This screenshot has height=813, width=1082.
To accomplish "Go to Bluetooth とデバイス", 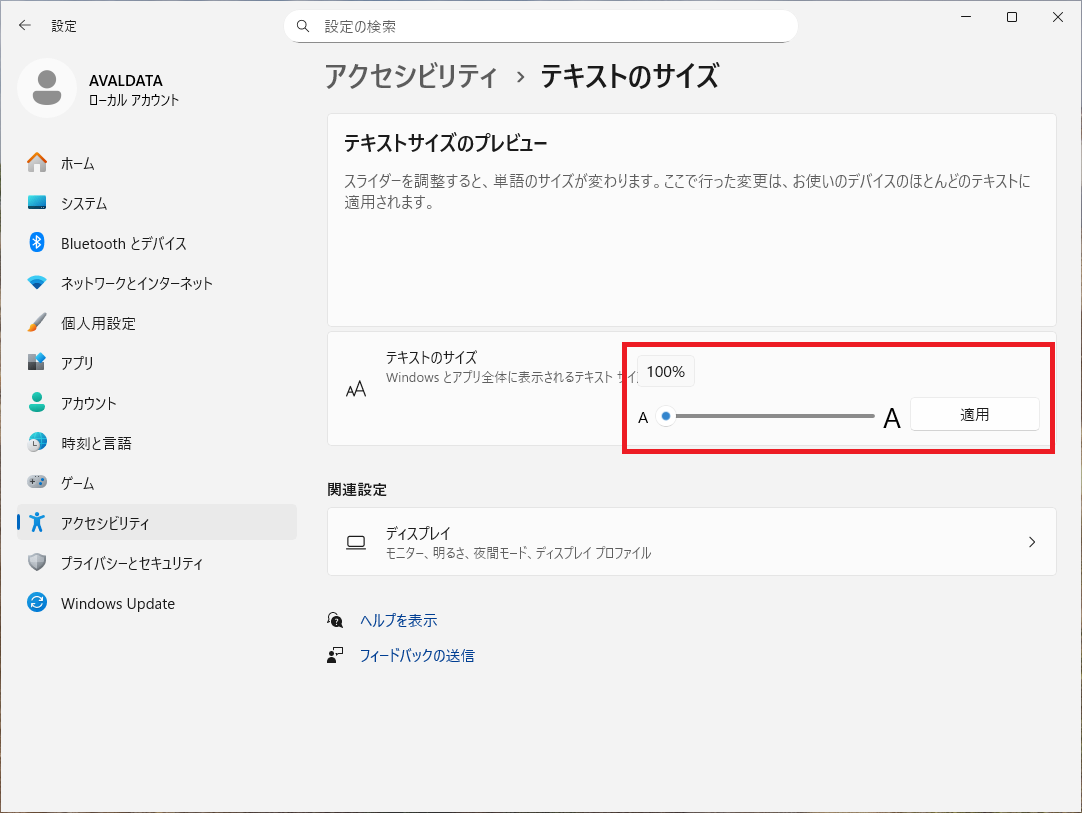I will [x=157, y=244].
